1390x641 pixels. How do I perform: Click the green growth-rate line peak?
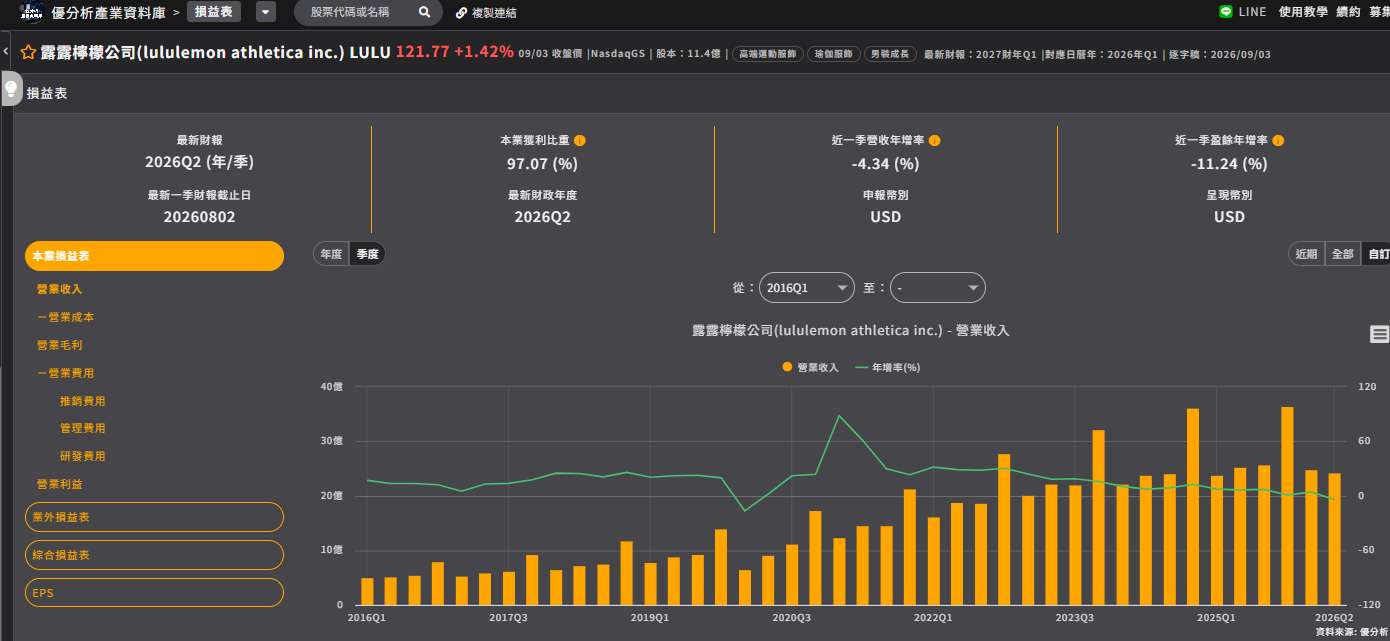(x=839, y=415)
